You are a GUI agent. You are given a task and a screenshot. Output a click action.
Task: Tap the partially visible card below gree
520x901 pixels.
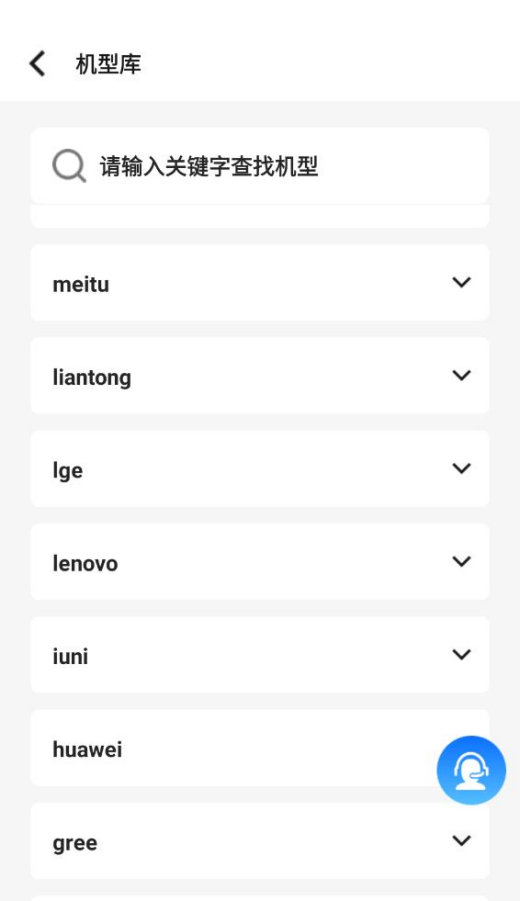point(260,898)
